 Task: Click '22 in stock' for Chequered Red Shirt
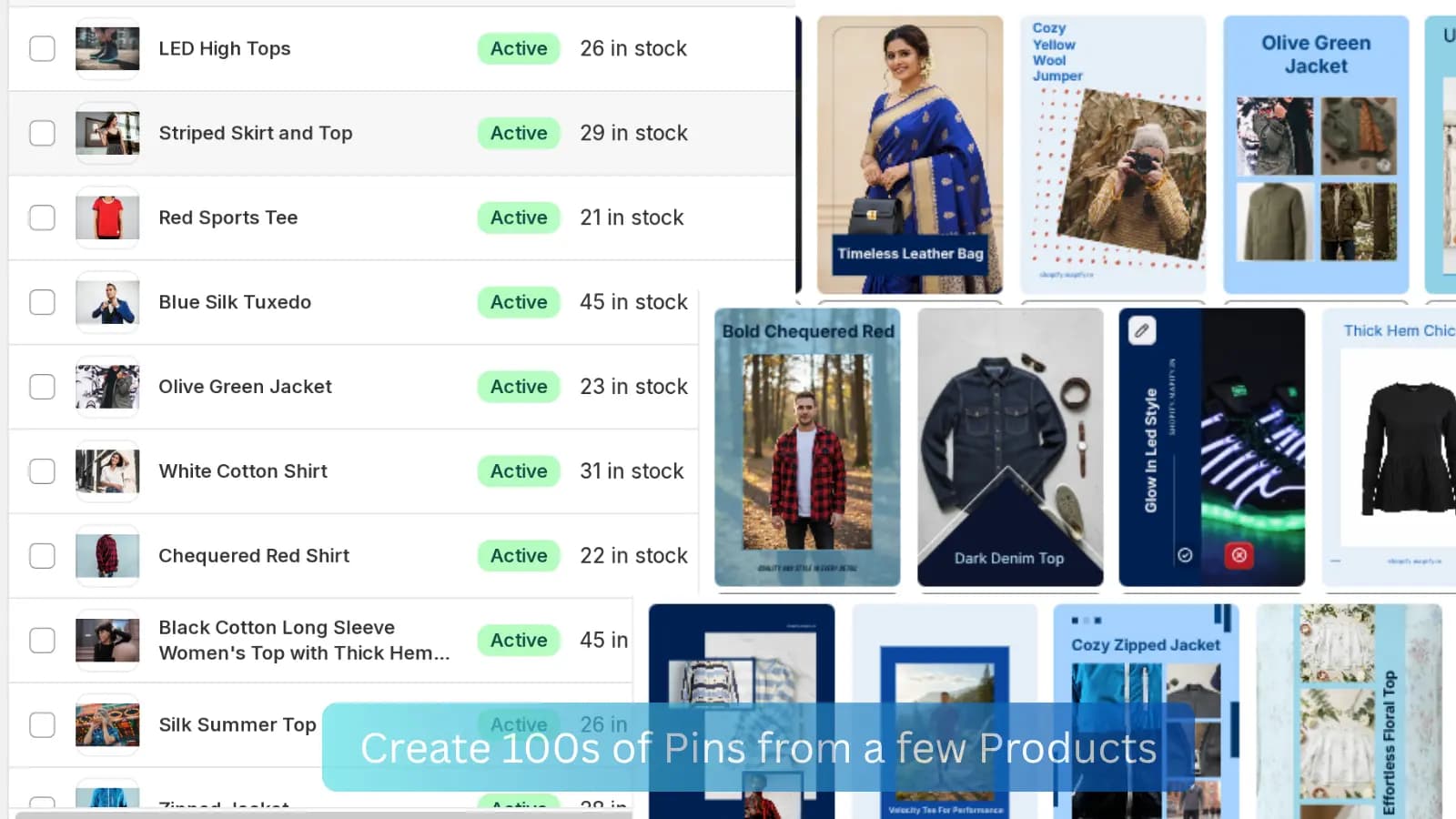tap(633, 556)
